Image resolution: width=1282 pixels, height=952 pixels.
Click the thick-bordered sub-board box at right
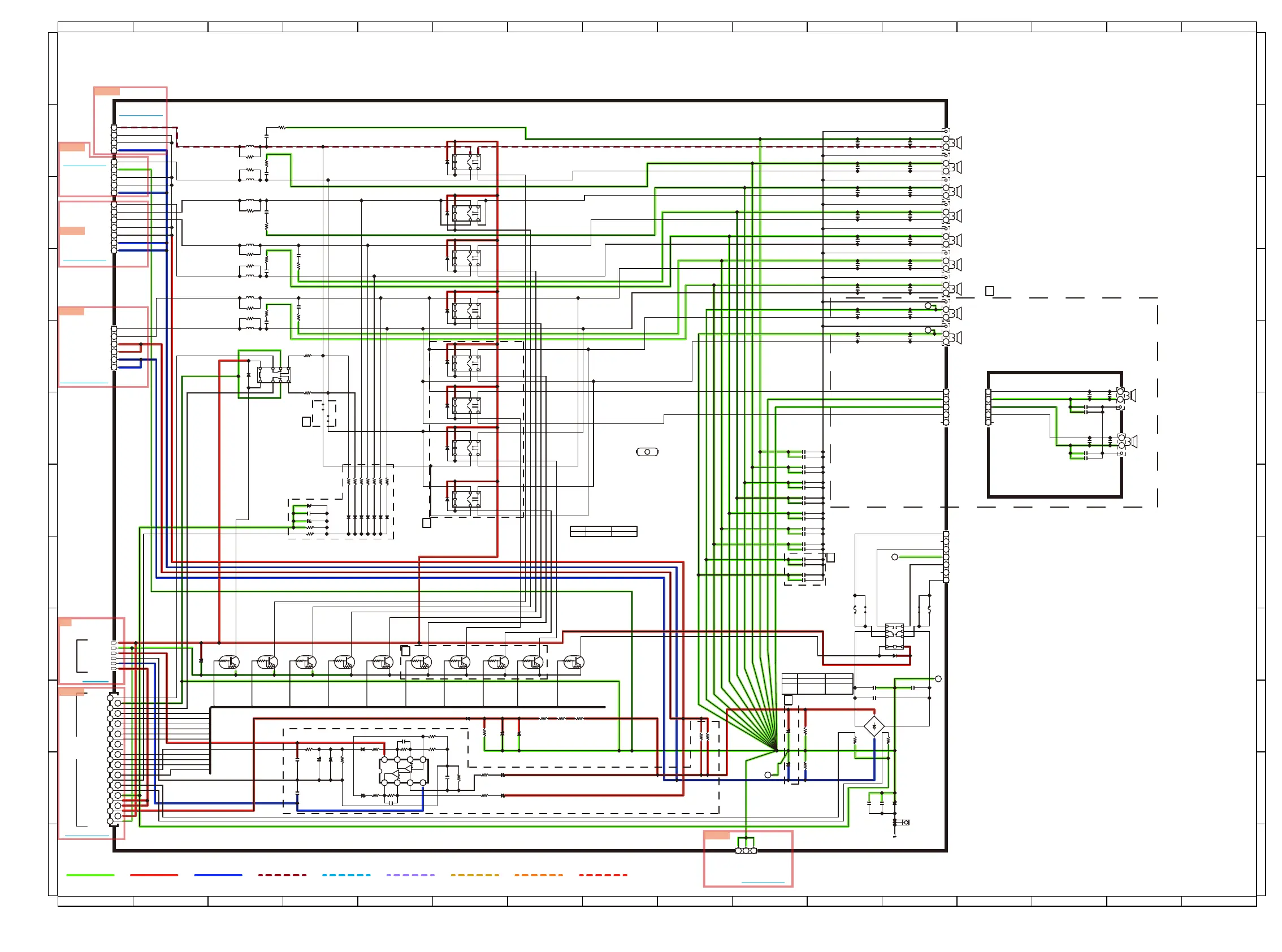1054,435
